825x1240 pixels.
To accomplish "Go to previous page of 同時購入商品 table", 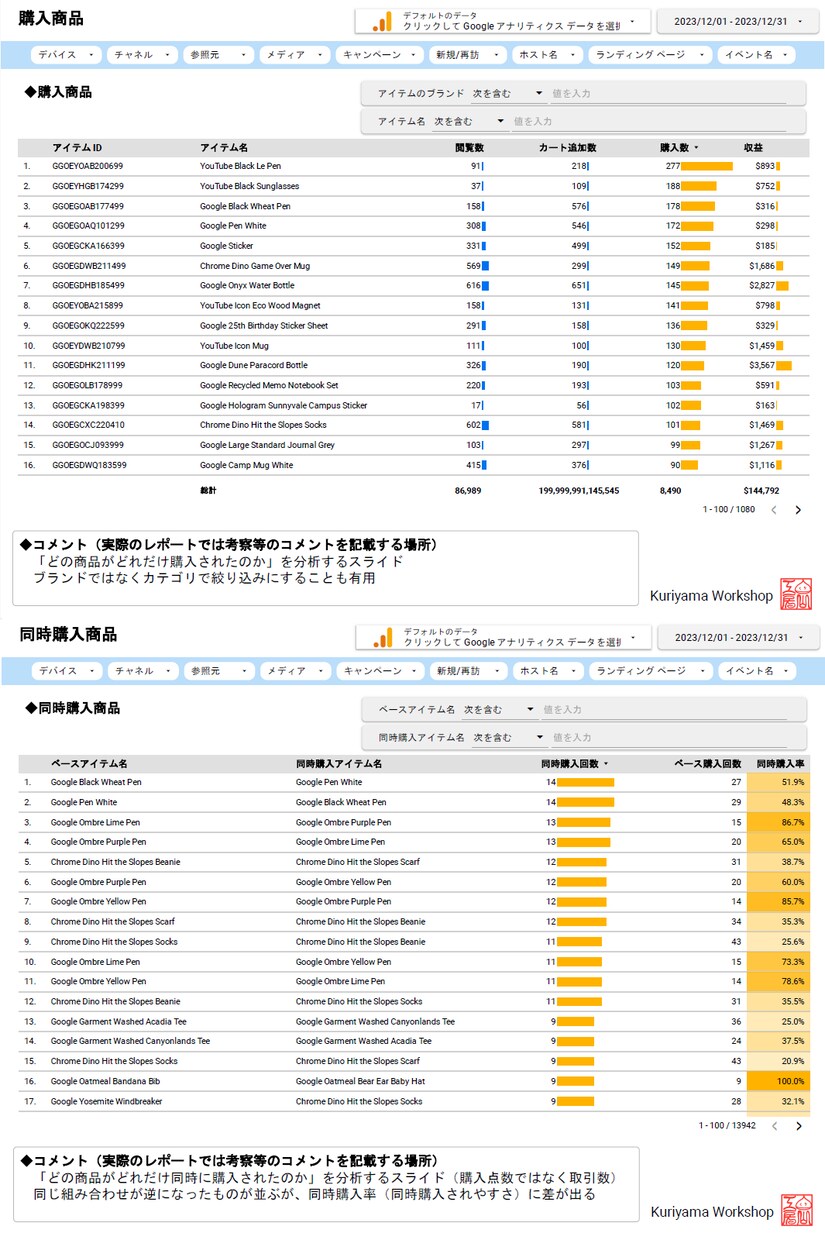I will pos(773,1126).
